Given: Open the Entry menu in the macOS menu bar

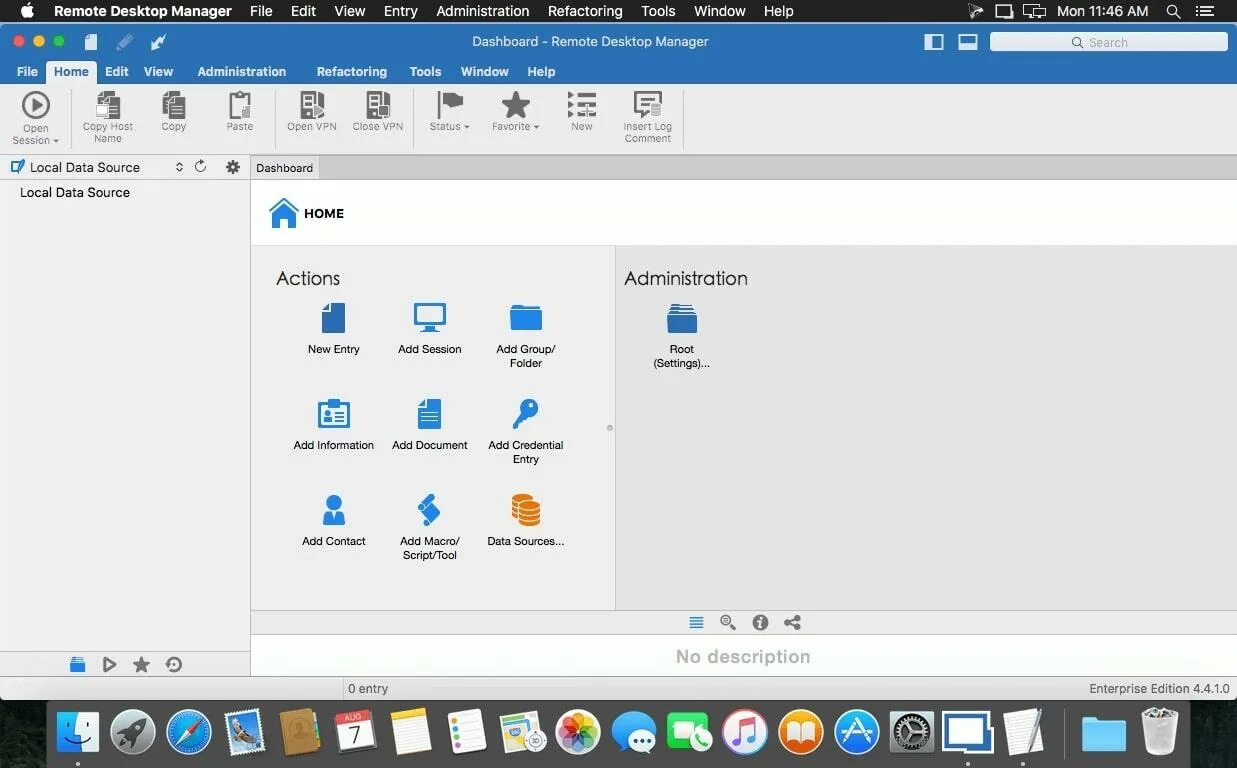Looking at the screenshot, I should [x=400, y=11].
